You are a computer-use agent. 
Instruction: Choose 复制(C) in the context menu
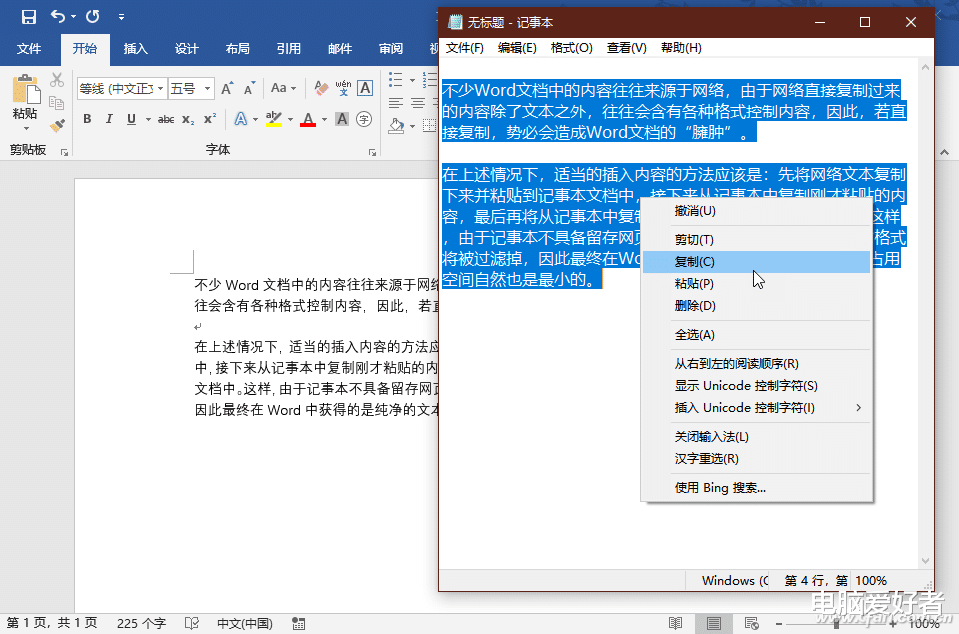click(757, 262)
